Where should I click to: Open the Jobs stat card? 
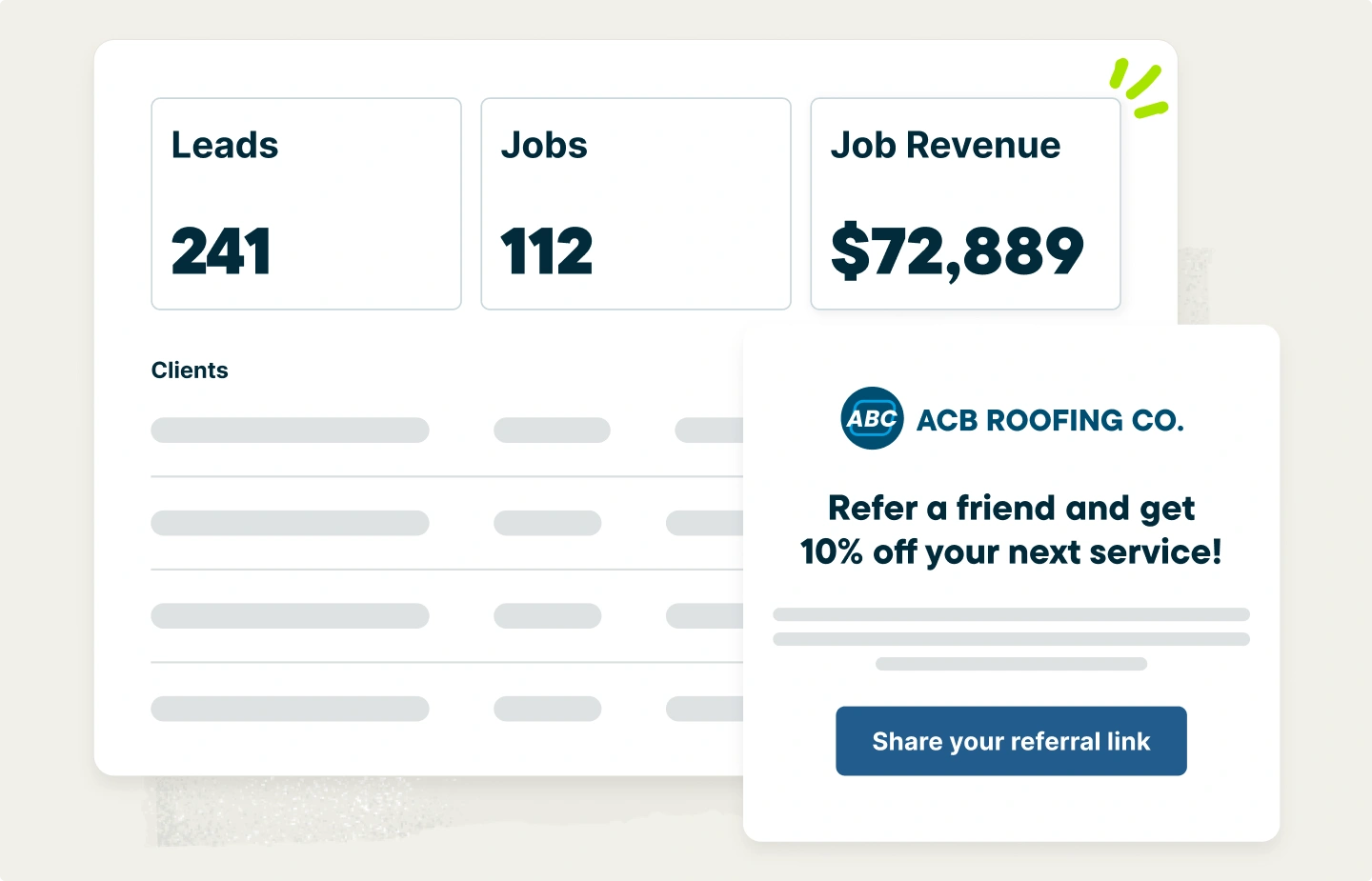click(x=636, y=204)
